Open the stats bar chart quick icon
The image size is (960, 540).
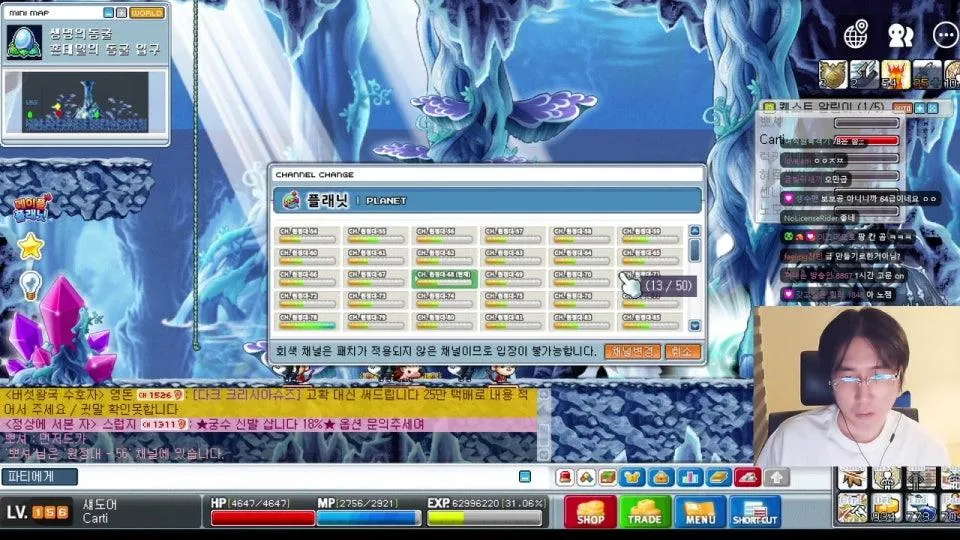(689, 477)
